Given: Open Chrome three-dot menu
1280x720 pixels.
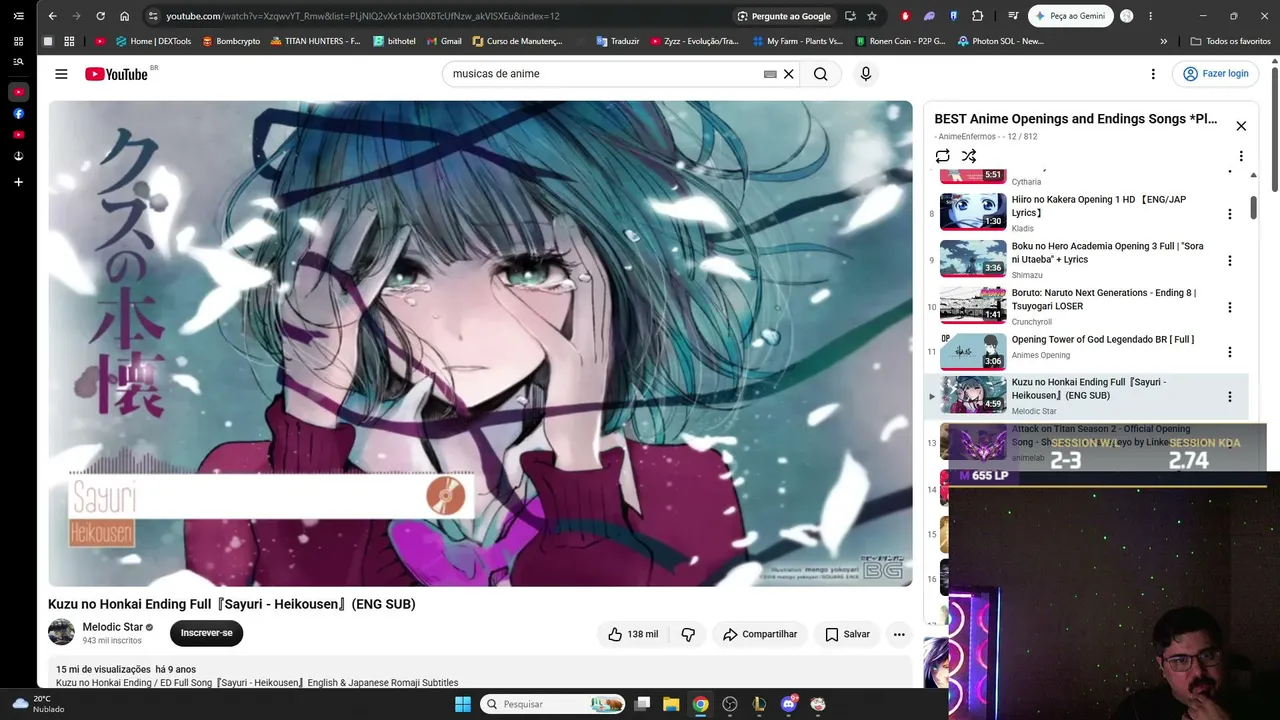Looking at the screenshot, I should click(1150, 16).
